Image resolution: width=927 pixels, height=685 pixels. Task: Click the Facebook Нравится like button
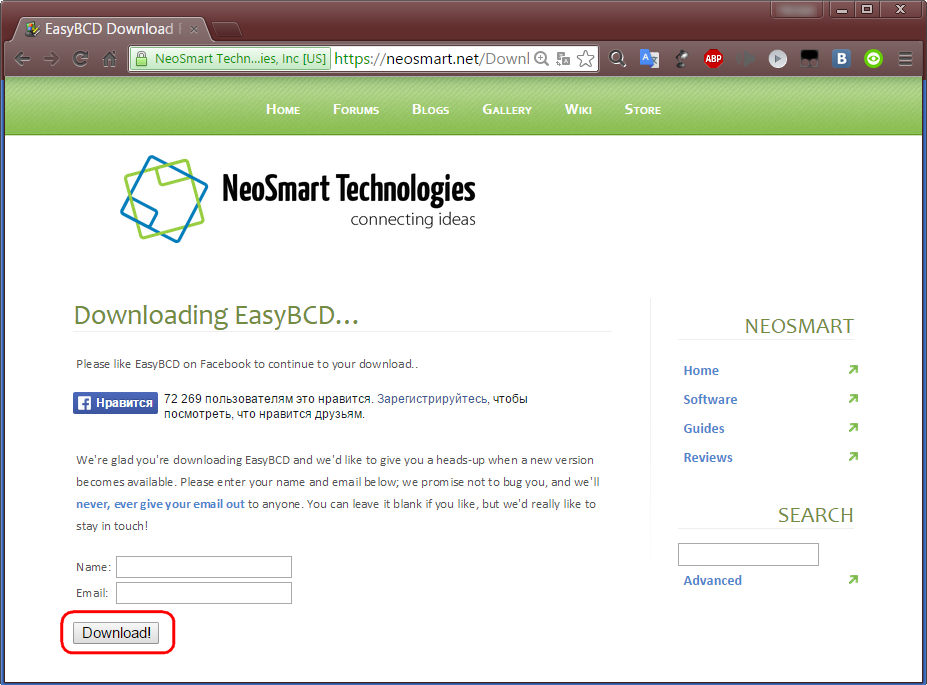pos(115,403)
